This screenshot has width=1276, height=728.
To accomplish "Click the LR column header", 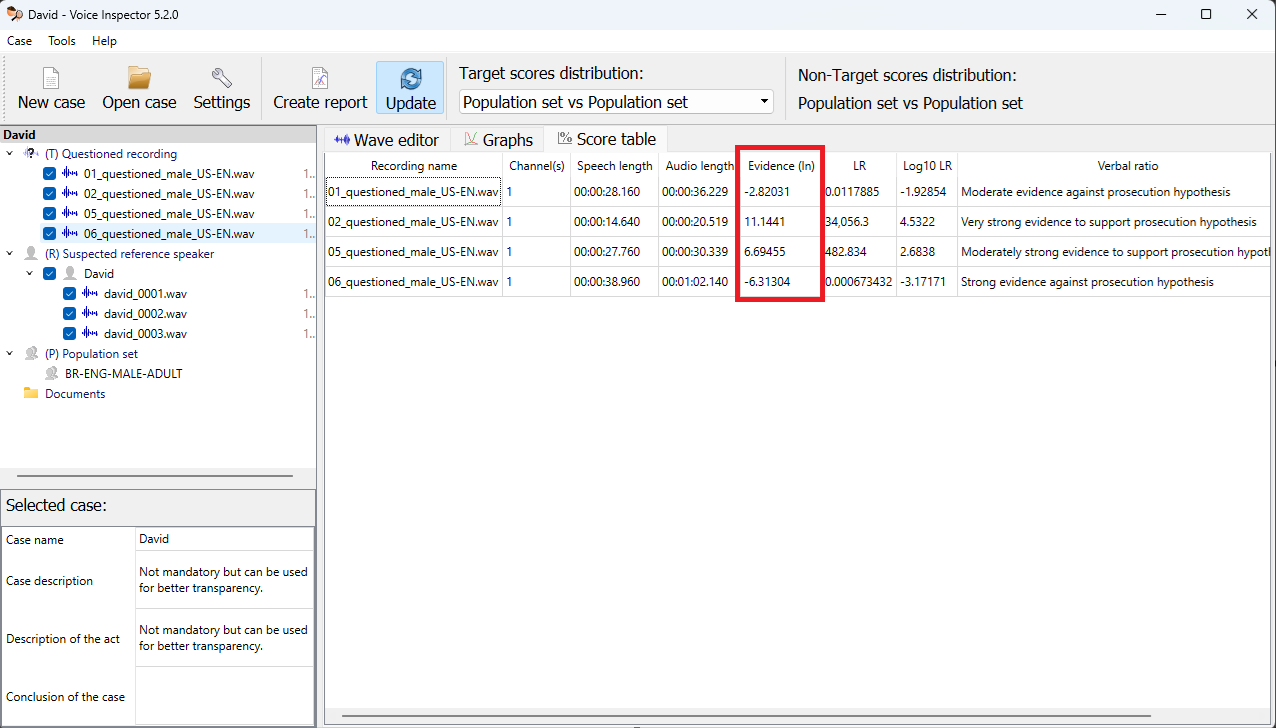I will tap(859, 166).
